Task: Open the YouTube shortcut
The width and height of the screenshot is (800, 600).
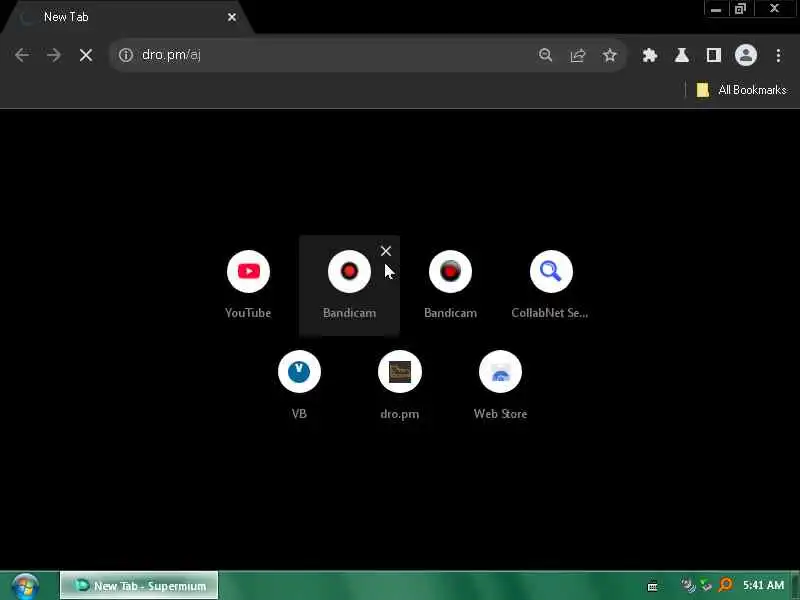Action: point(248,285)
